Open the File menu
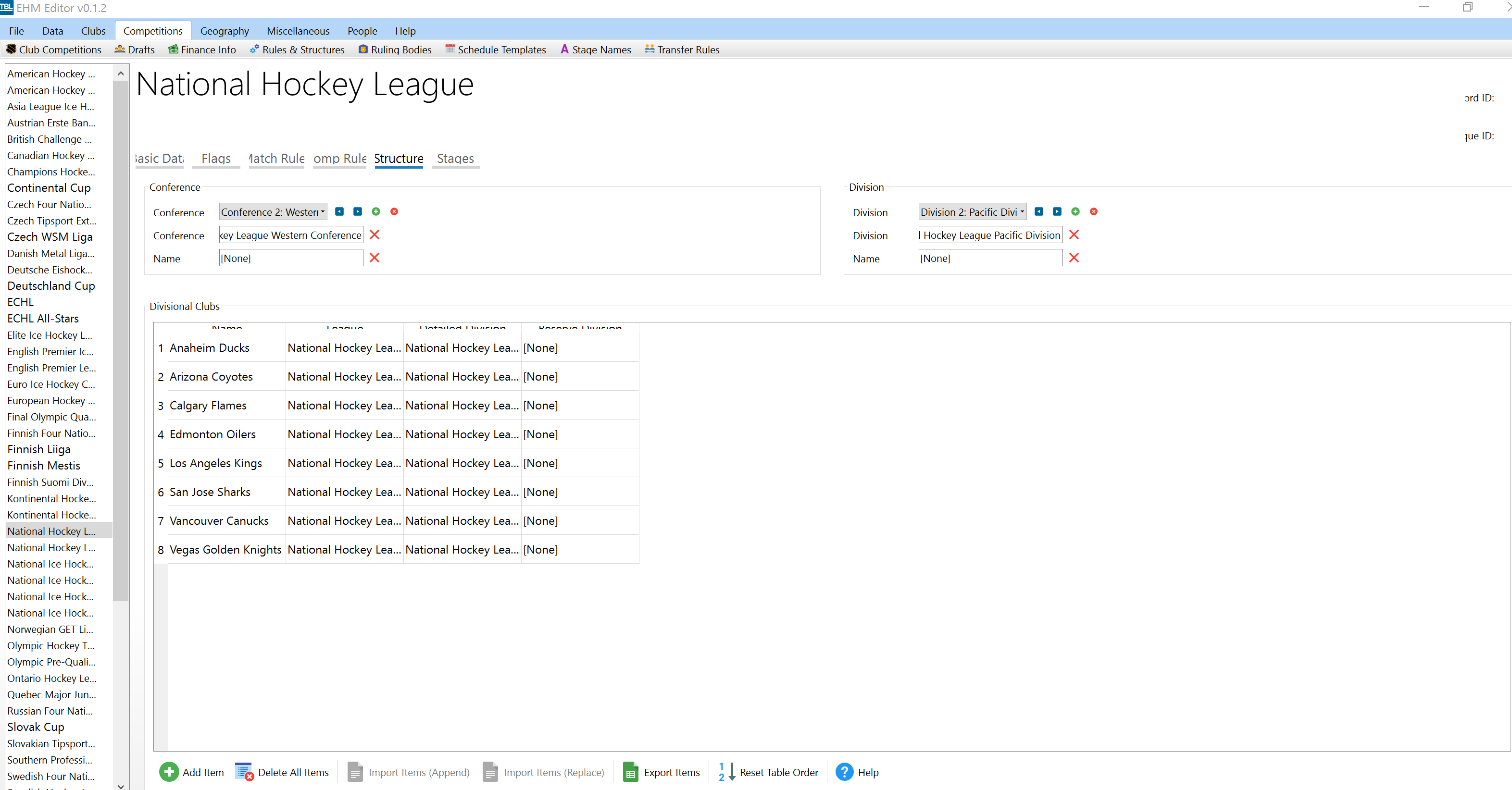 (x=16, y=31)
